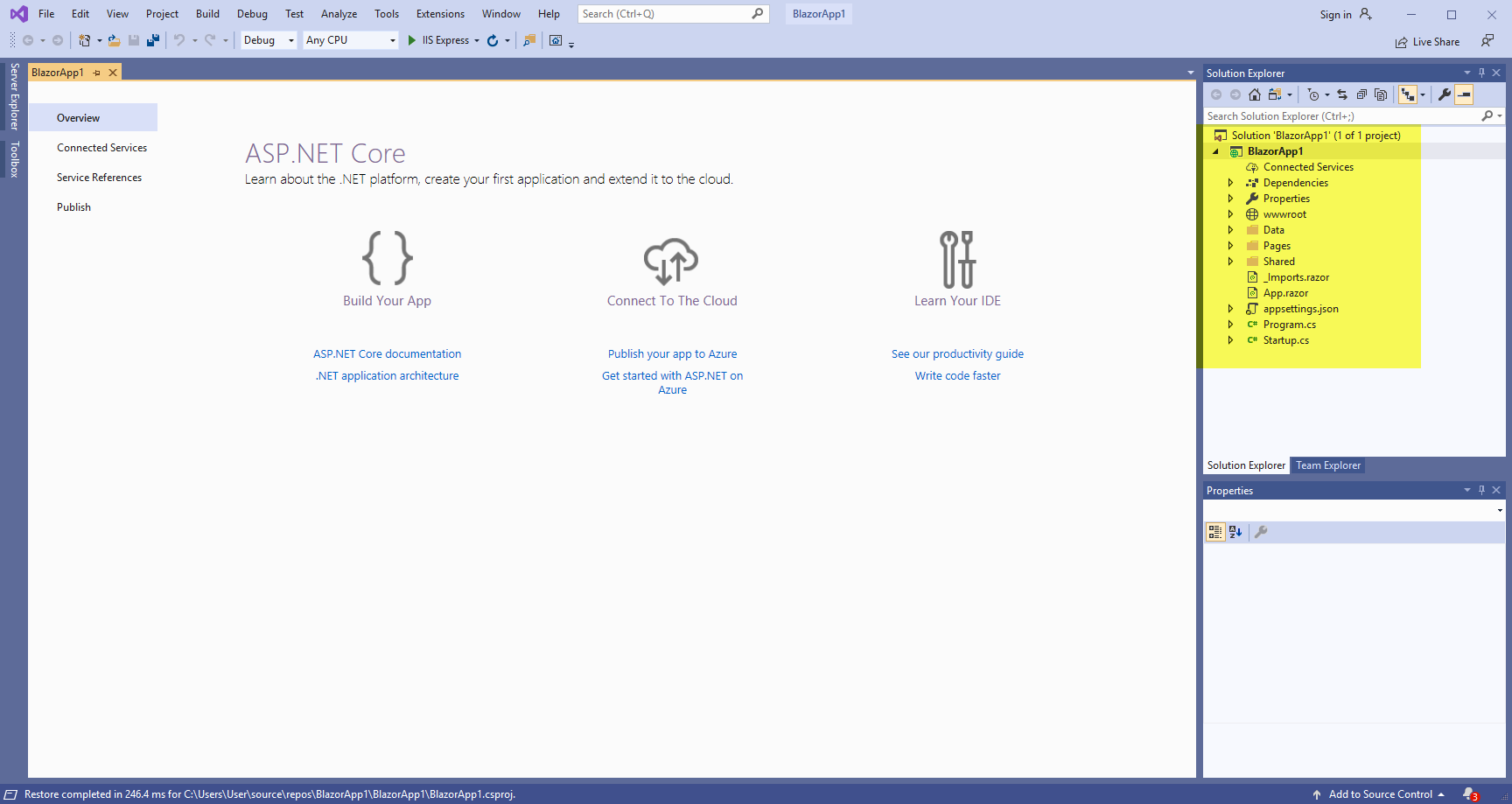Toggle File Nesting in the Solution Explorer toolbar

click(1407, 94)
